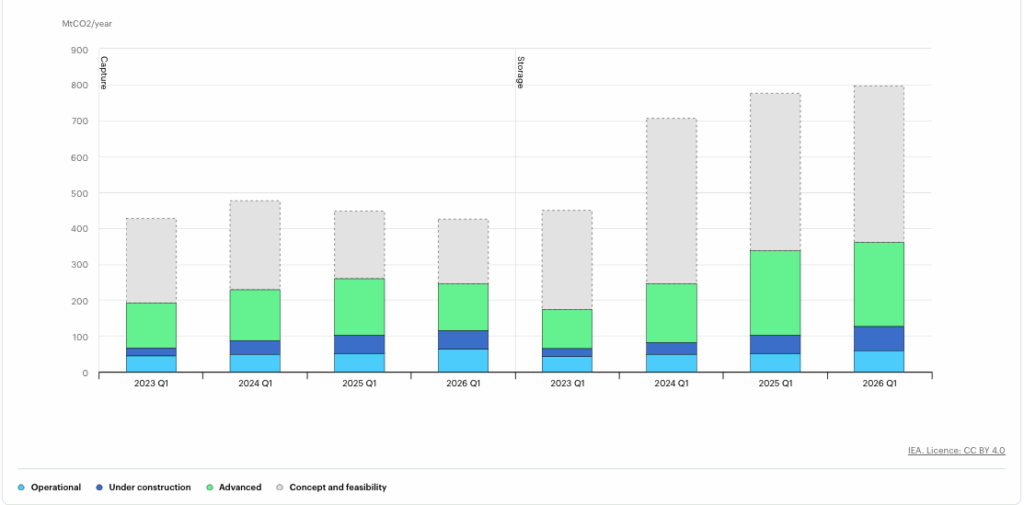Select green Advanced segment of Storage 2026 Q1 bar
The height and width of the screenshot is (505, 1024).
[879, 284]
